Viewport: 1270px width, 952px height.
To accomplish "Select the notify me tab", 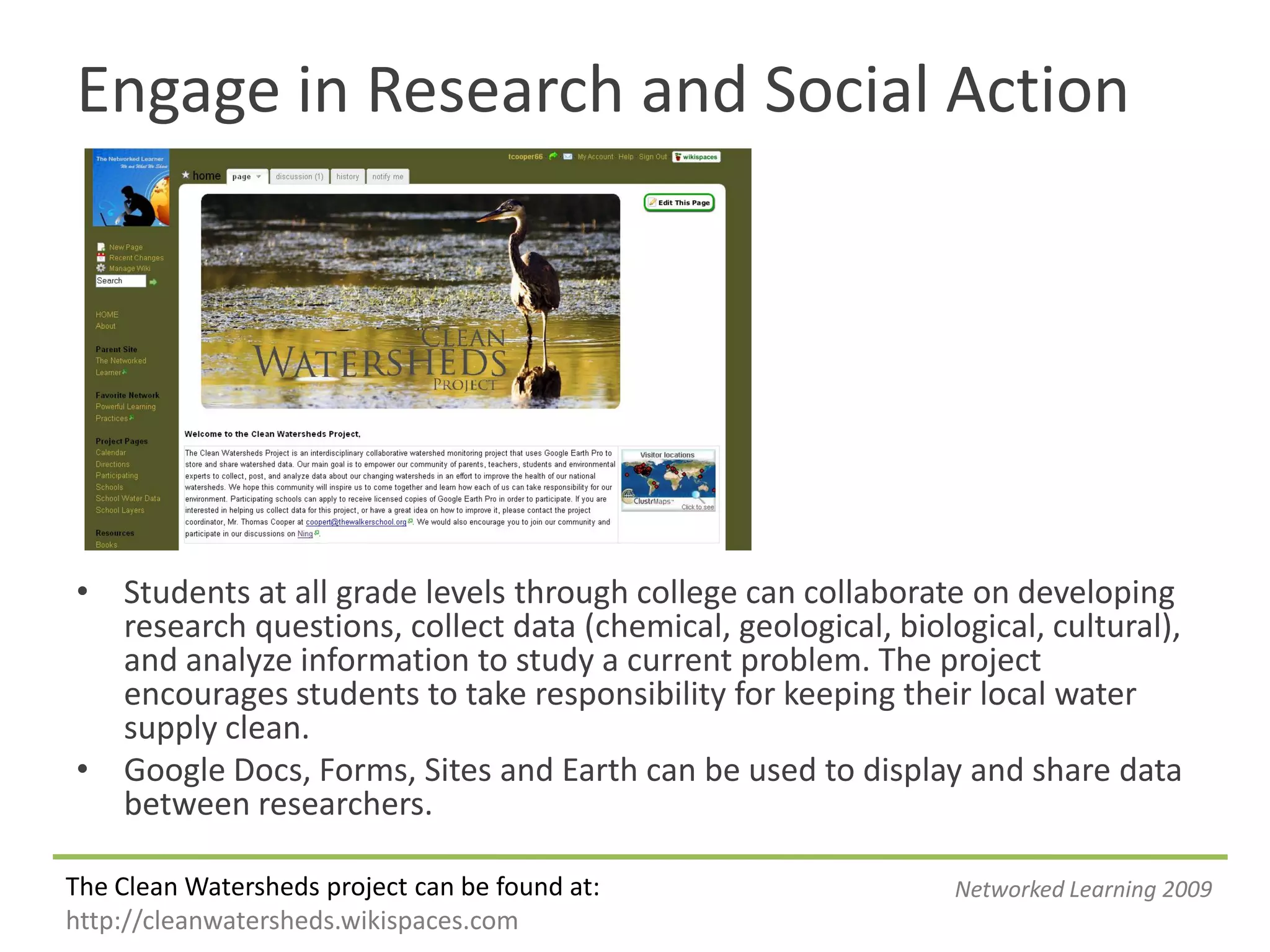I will (x=388, y=177).
